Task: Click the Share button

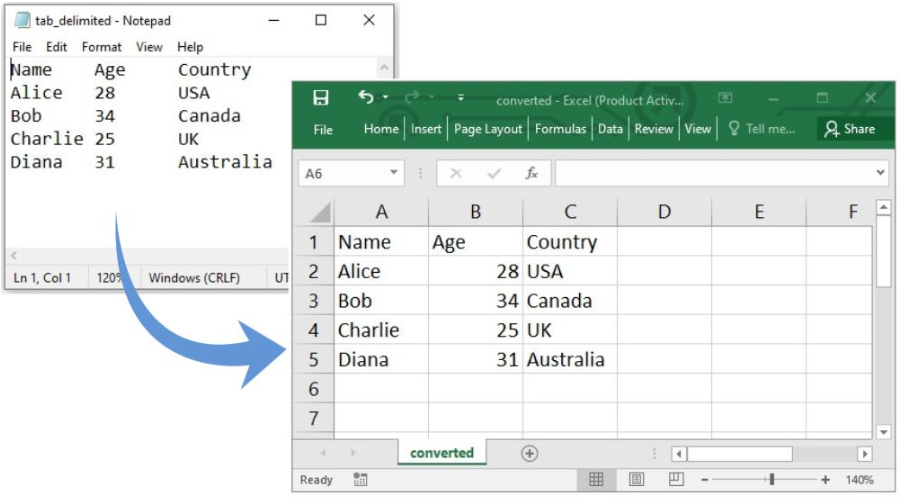Action: coord(849,129)
